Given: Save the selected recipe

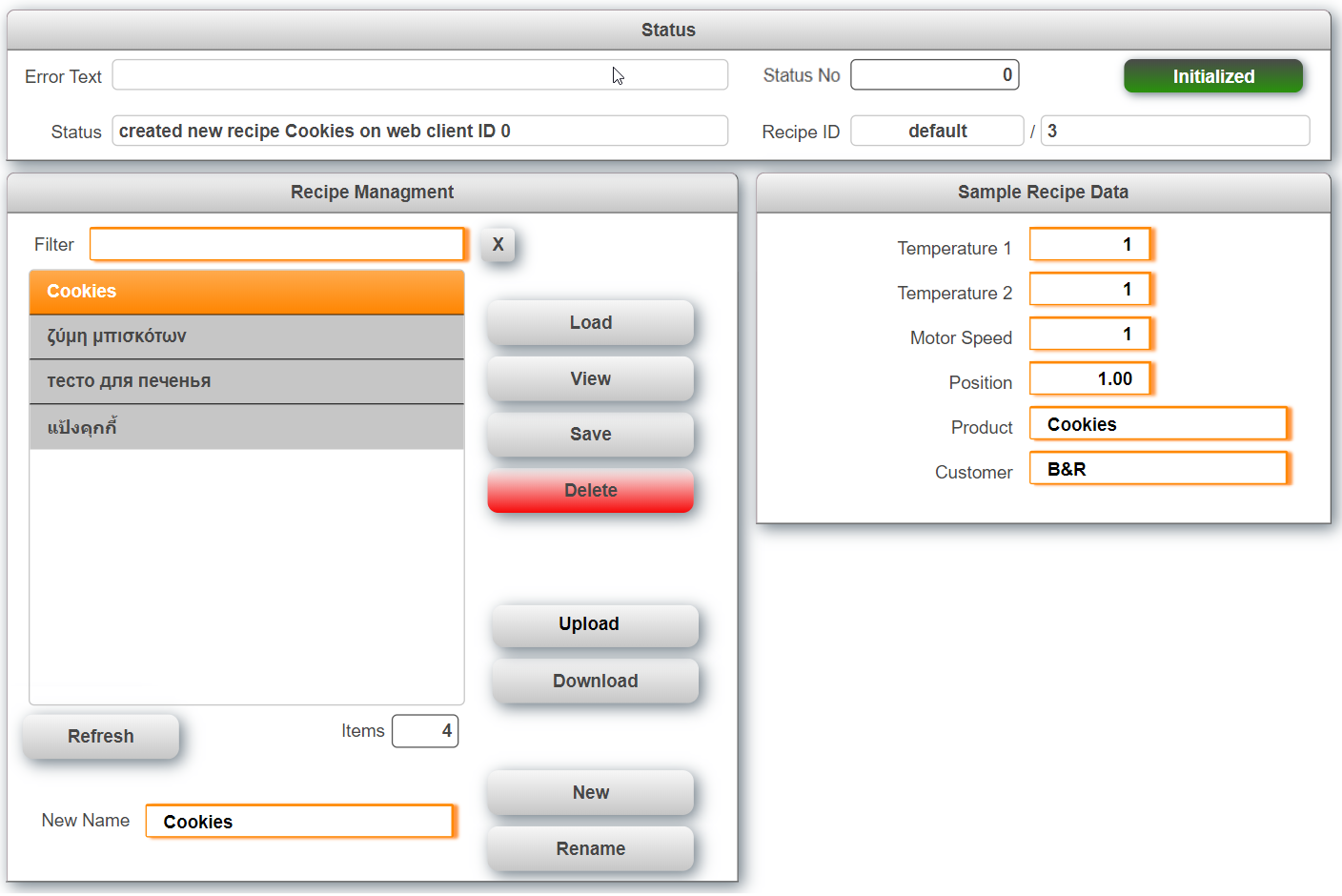Looking at the screenshot, I should click(x=590, y=435).
